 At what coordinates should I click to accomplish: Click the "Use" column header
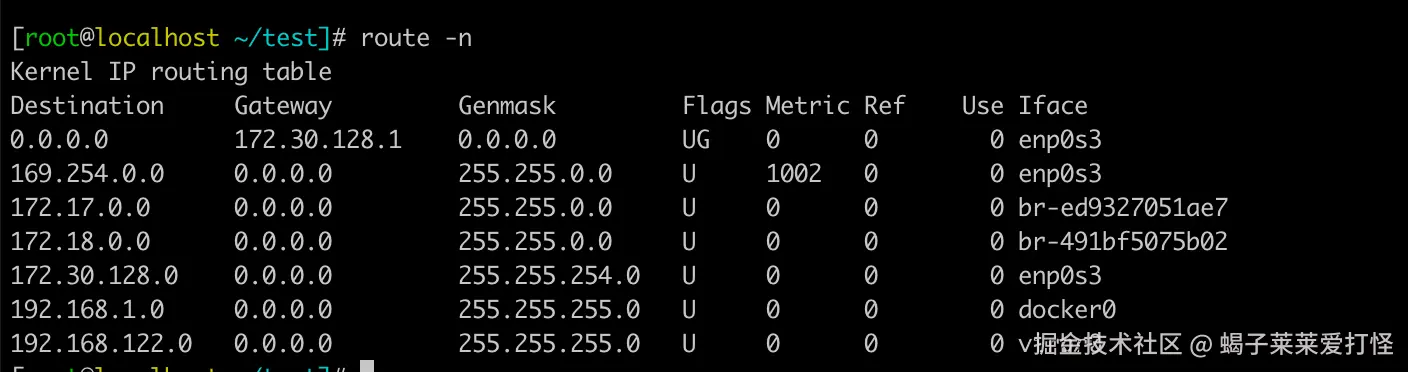tap(983, 105)
